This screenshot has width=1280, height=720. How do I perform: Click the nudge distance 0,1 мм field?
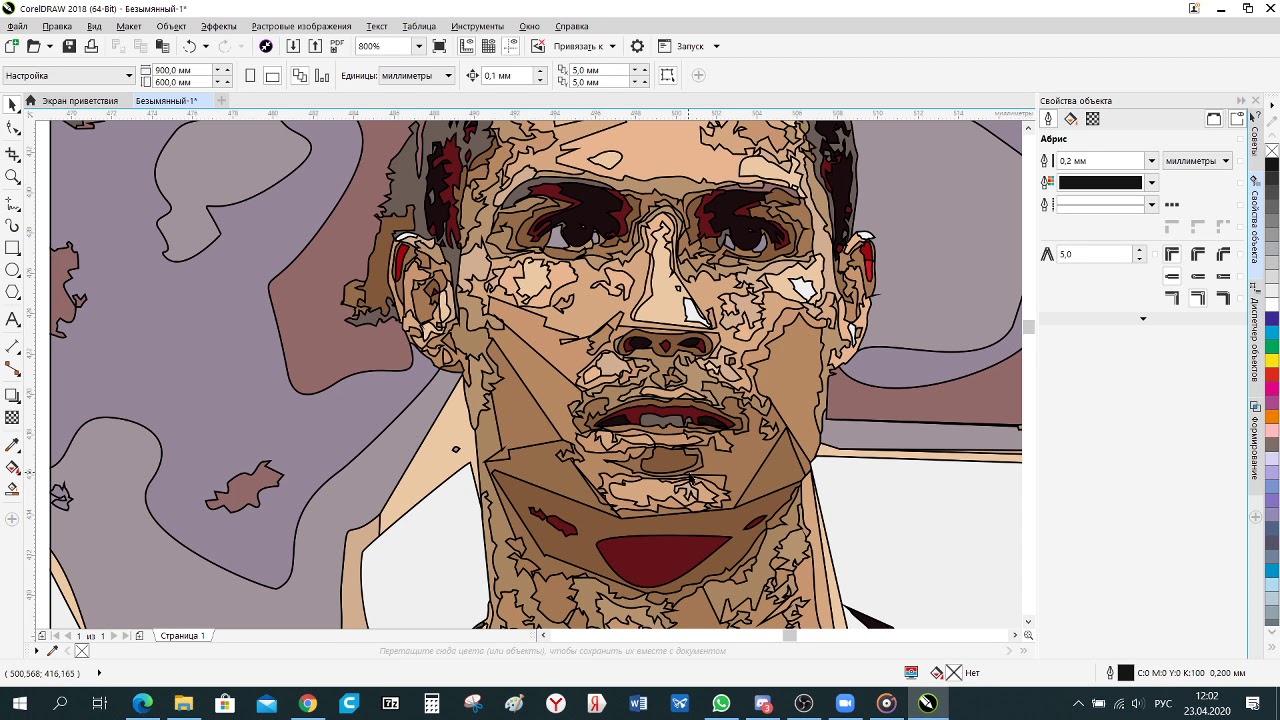pyautogui.click(x=508, y=76)
